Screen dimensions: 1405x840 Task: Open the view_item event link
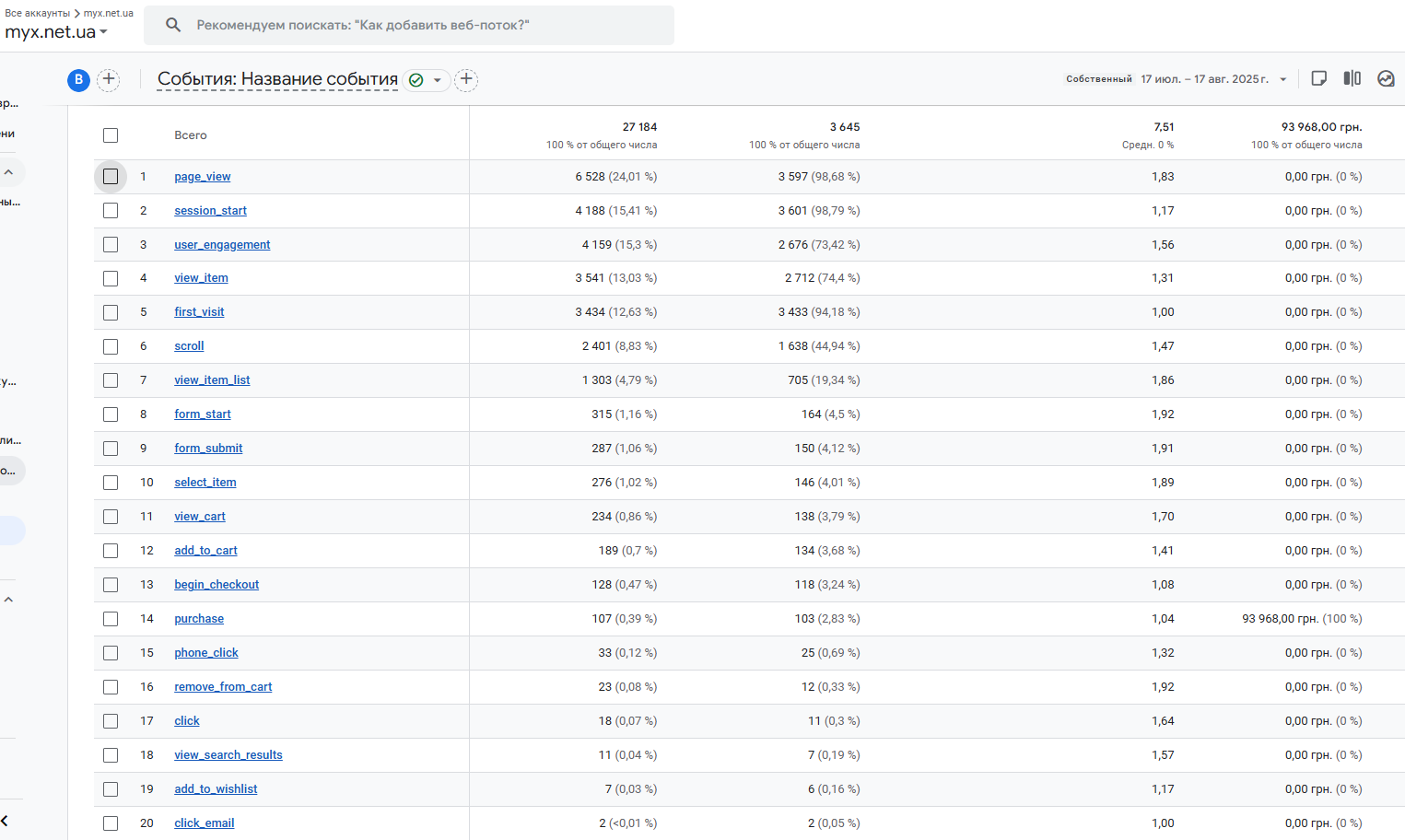201,278
